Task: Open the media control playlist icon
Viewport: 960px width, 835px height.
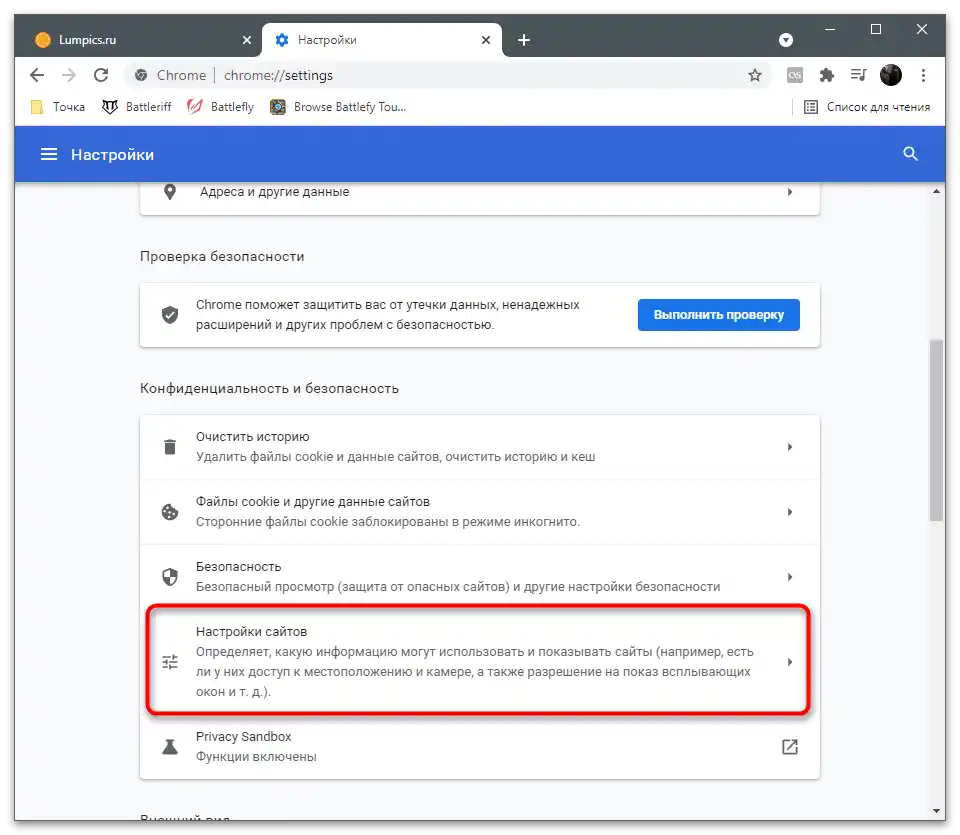Action: point(858,75)
